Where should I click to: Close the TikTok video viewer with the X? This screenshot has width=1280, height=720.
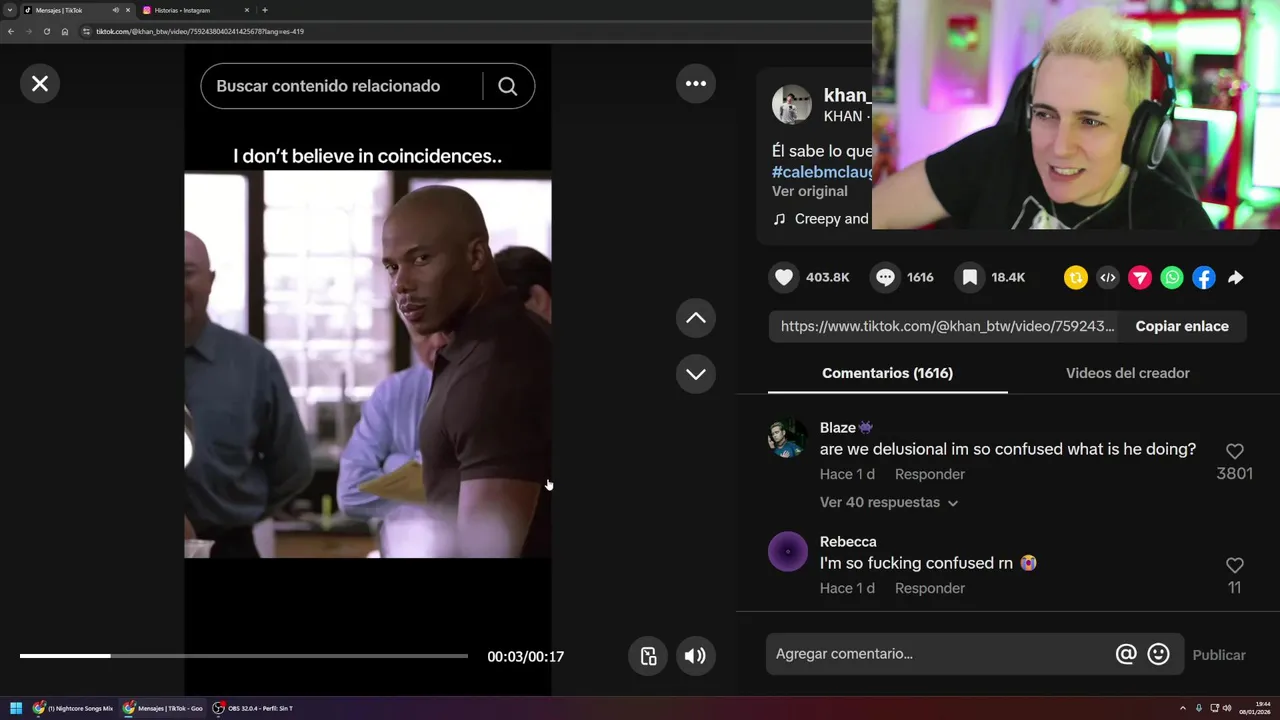click(x=40, y=84)
